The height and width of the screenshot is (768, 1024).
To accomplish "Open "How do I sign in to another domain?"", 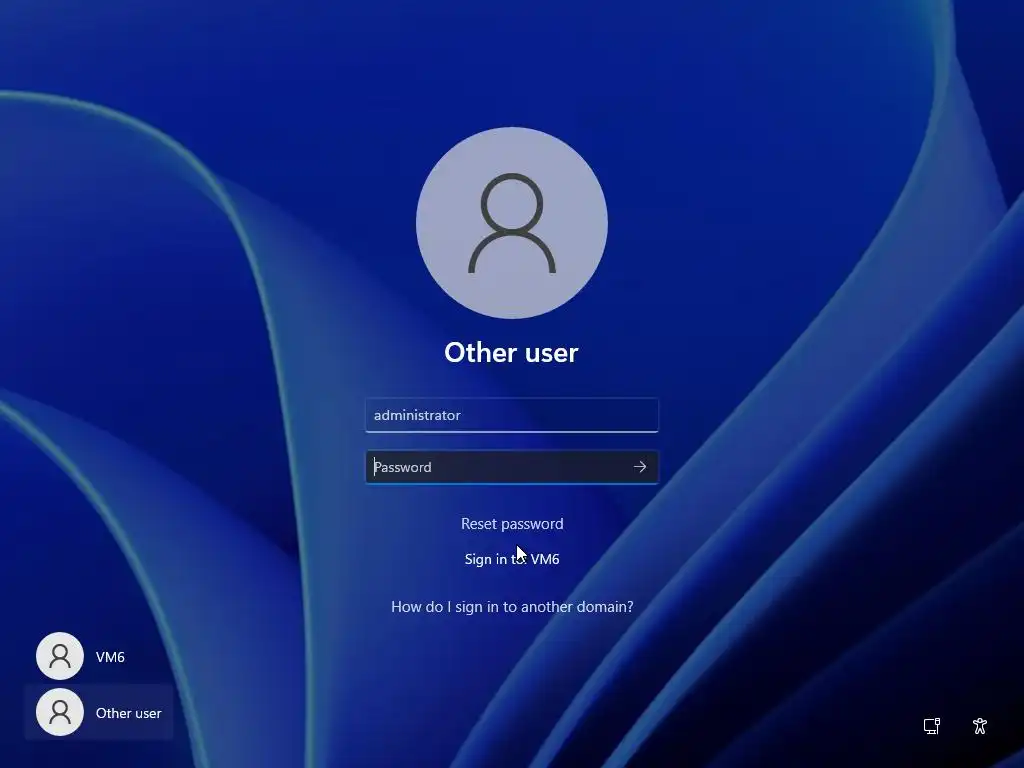I will point(512,607).
